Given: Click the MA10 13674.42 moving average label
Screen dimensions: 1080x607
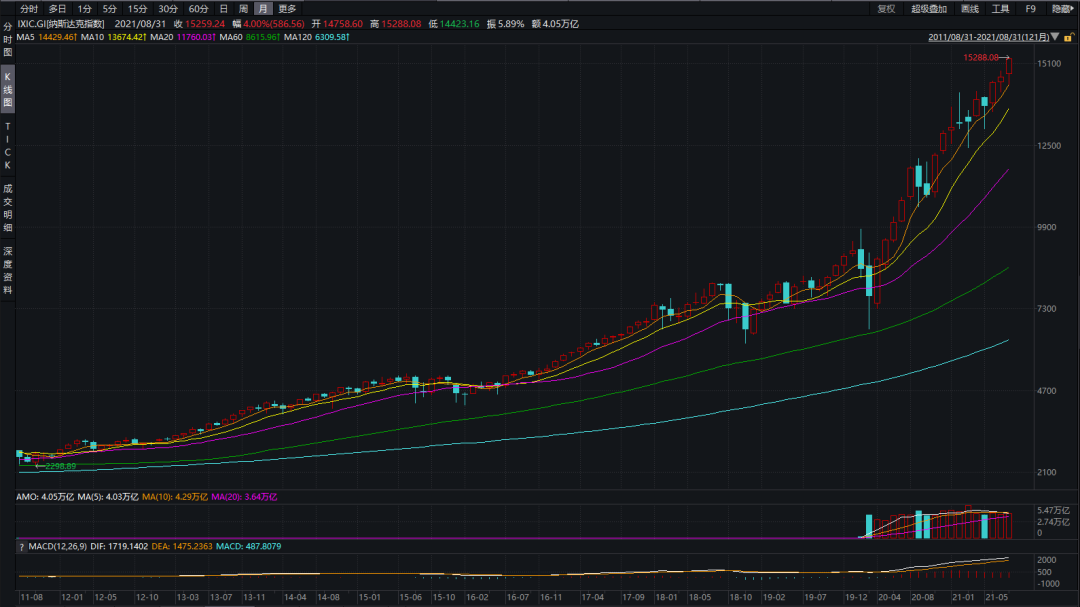Looking at the screenshot, I should click(x=113, y=37).
